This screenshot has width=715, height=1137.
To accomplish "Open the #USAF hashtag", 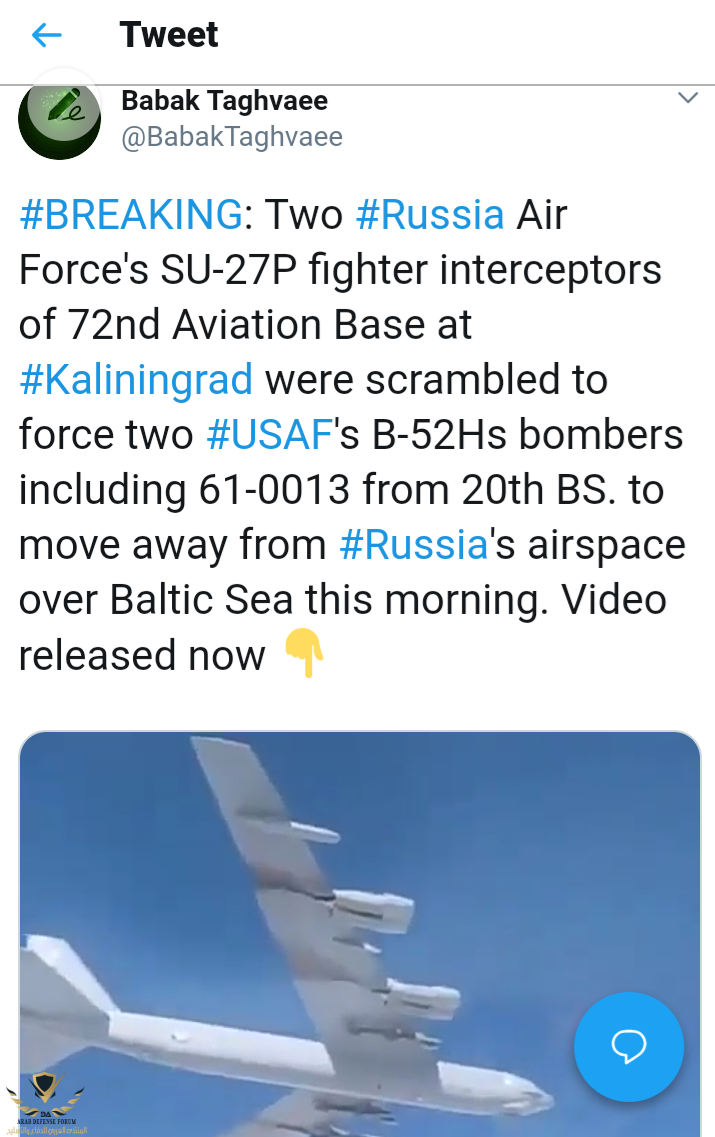I will [270, 435].
